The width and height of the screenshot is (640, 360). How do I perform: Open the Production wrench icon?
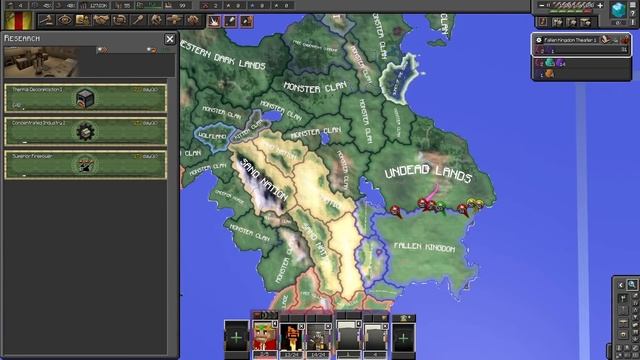[156, 20]
